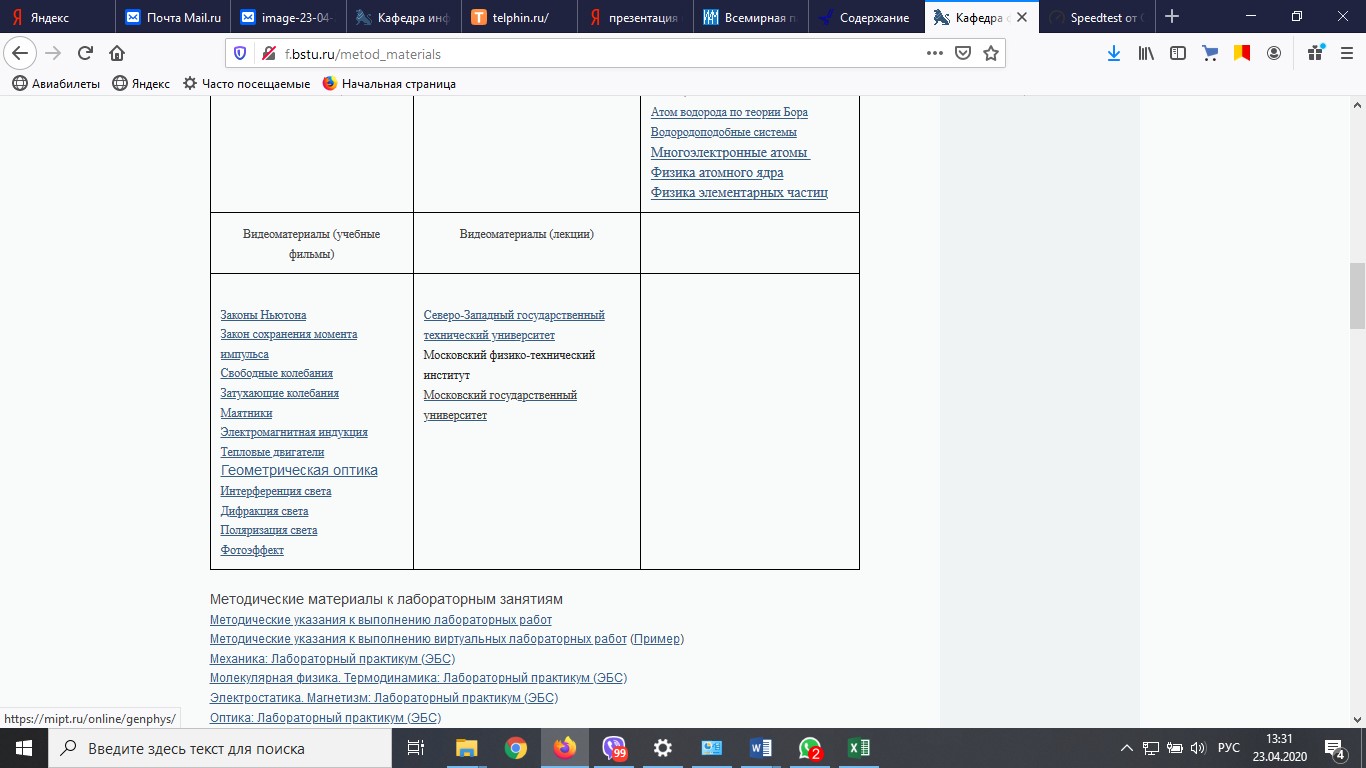Open Московский государственный университет lectures

pyautogui.click(x=500, y=405)
